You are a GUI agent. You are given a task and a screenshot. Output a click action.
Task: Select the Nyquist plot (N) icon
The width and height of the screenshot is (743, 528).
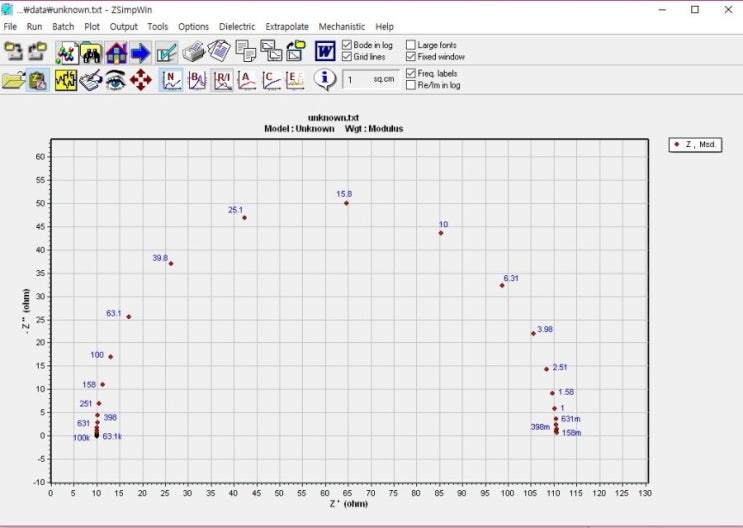[x=172, y=80]
